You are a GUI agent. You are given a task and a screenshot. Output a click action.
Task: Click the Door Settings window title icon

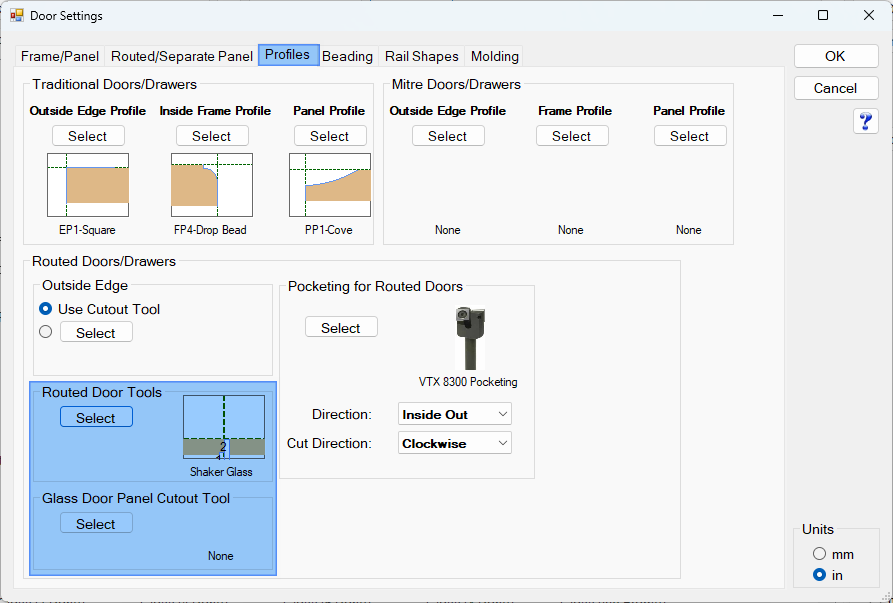click(x=17, y=16)
